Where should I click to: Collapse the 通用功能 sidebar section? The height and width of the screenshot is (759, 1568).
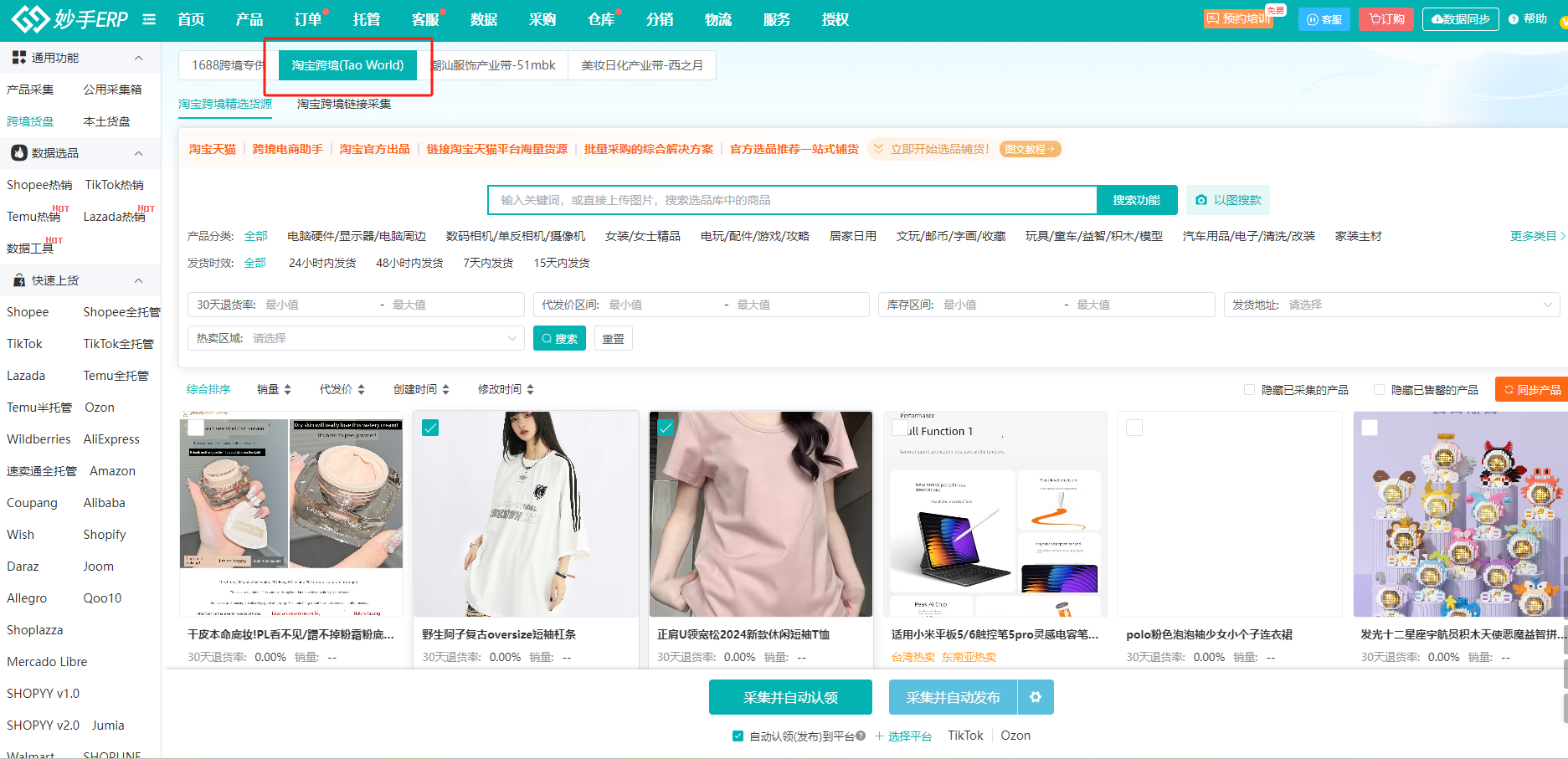(x=139, y=58)
